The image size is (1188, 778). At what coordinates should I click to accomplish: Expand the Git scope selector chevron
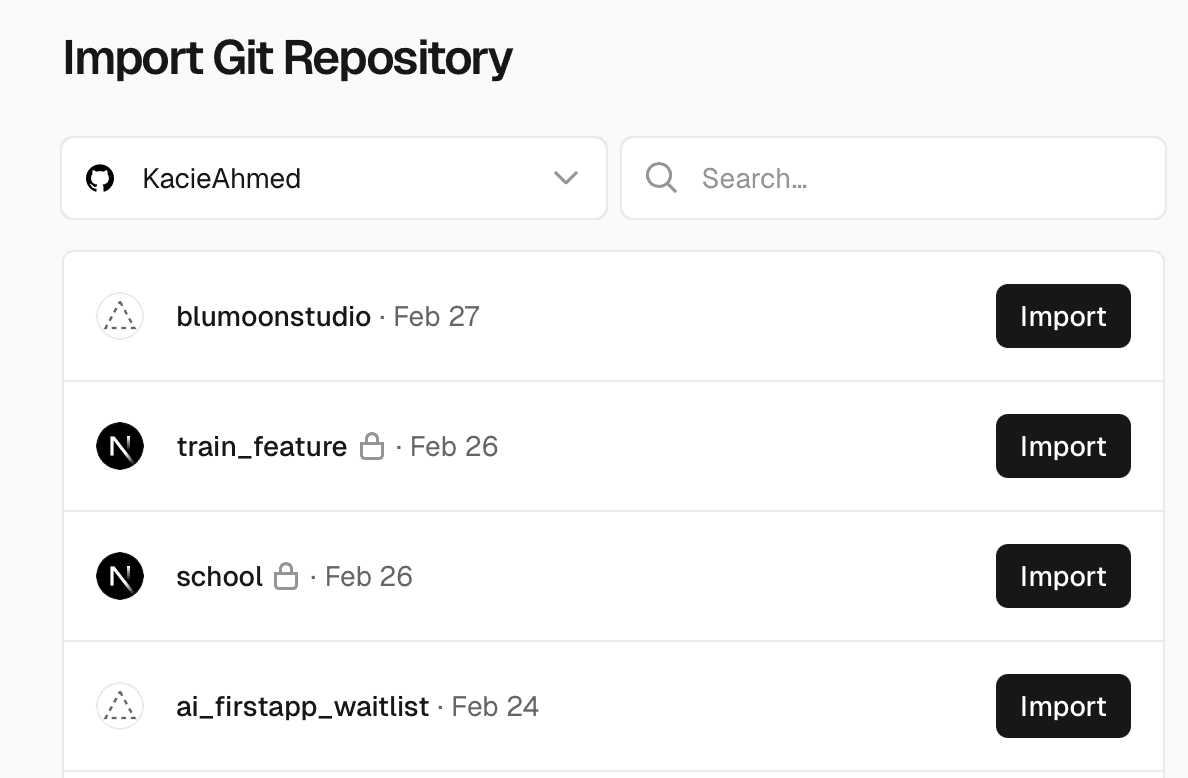tap(566, 178)
